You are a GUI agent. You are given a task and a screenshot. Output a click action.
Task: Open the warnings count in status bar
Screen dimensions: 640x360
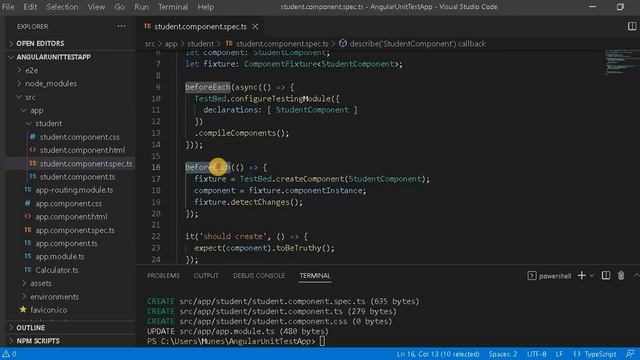pos(9,354)
